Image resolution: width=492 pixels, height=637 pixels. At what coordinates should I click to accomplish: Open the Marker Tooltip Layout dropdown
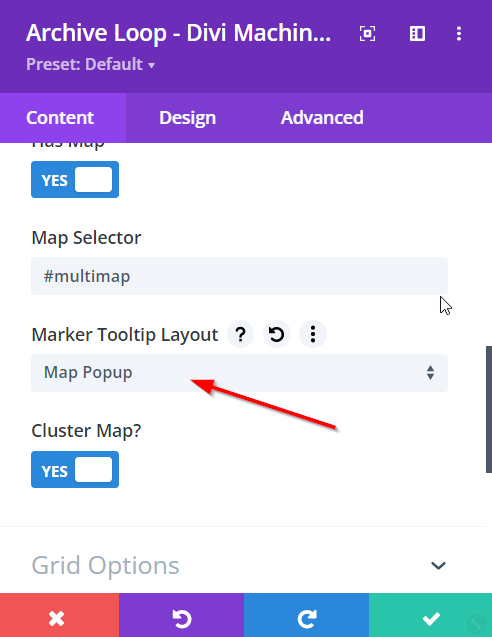click(239, 373)
